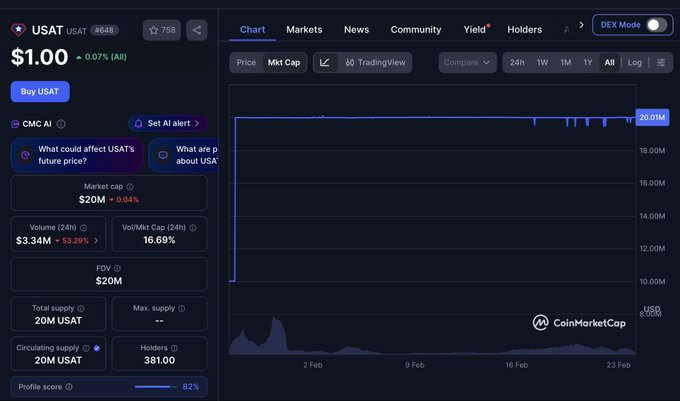Viewport: 680px width, 401px height.
Task: Click the 16.69% Vol/Mkt Cap value
Action: (159, 240)
